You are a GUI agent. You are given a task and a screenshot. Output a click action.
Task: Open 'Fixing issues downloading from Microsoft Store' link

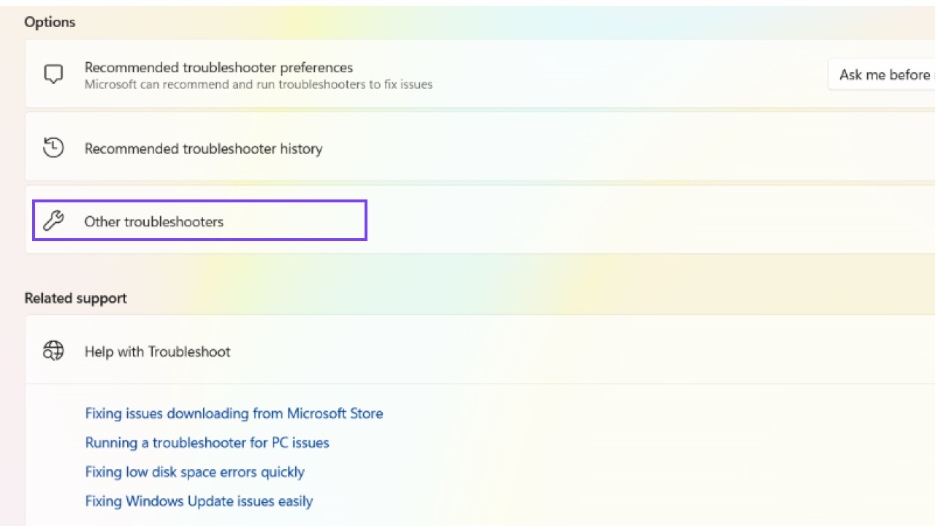pos(234,413)
